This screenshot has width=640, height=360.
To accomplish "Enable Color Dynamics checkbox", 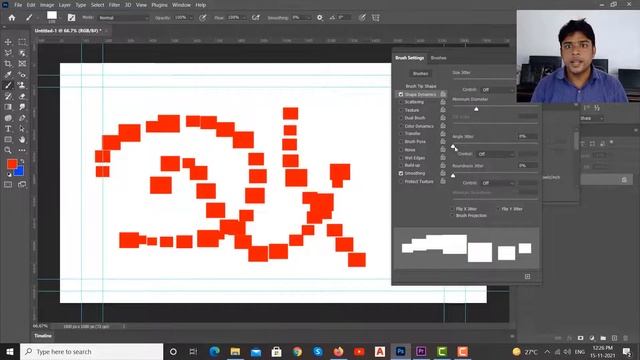I will (x=401, y=126).
